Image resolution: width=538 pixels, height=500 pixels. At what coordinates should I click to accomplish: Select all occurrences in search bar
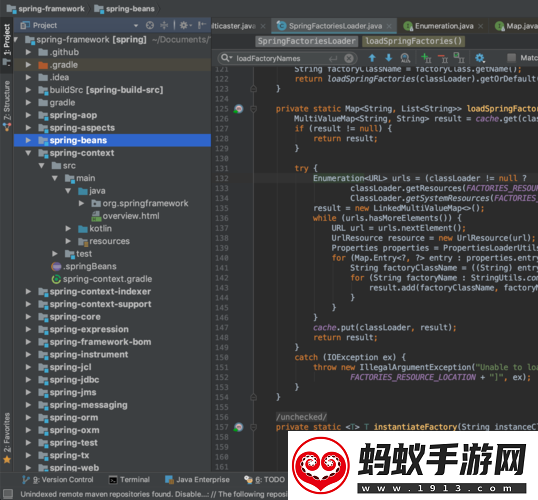pos(459,58)
